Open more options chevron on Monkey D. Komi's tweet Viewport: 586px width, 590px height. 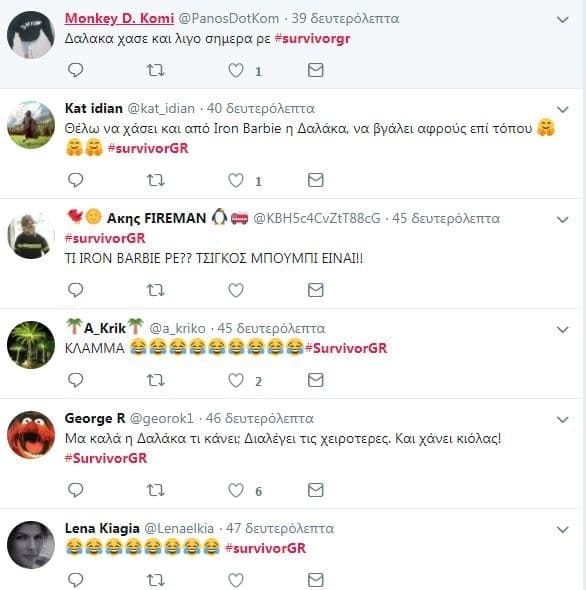562,20
